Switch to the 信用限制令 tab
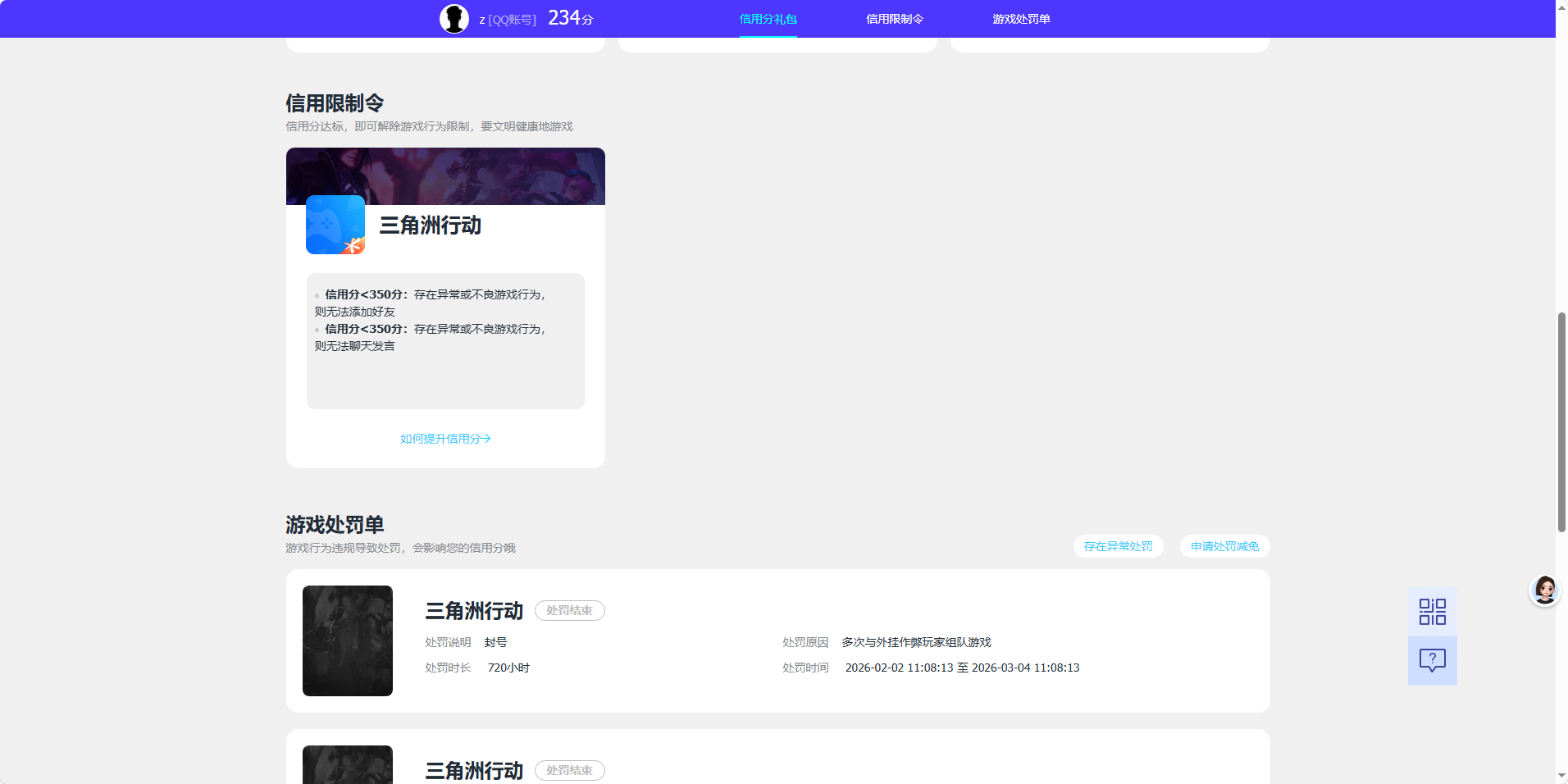Screen dimensions: 1568x784 [x=894, y=18]
